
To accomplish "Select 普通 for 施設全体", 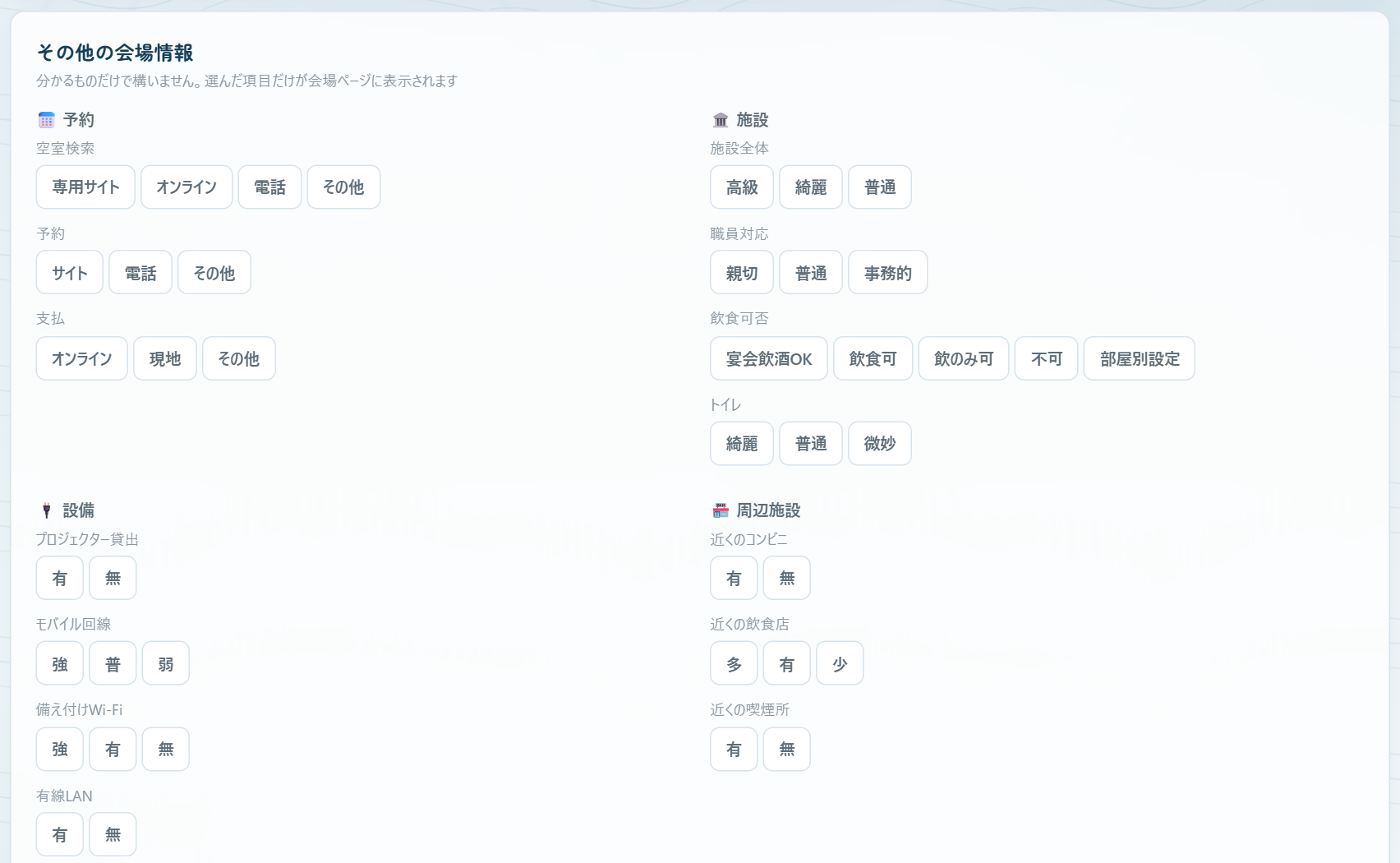I will tap(880, 187).
